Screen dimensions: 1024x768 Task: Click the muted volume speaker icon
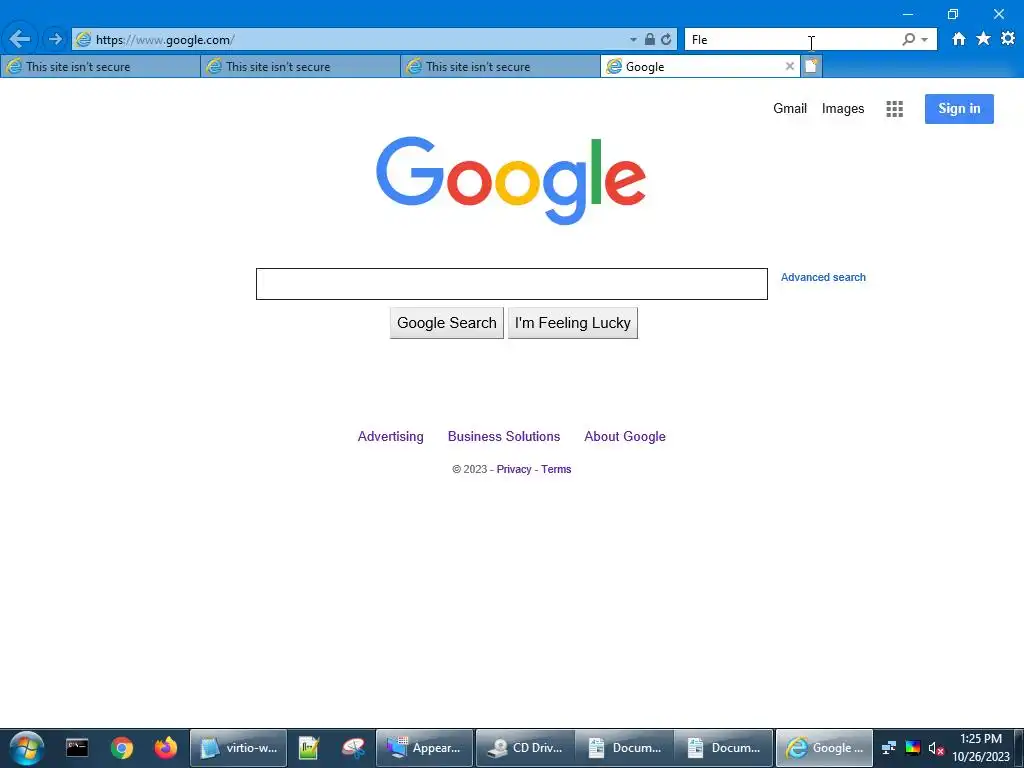click(x=936, y=748)
